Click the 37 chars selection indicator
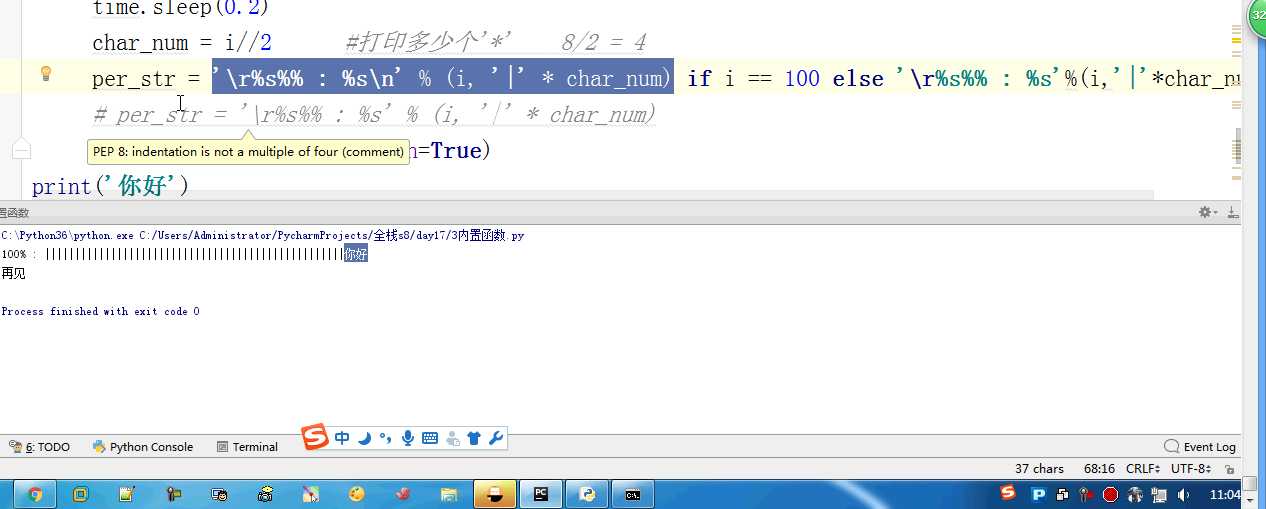This screenshot has height=509, width=1266. pos(1039,468)
